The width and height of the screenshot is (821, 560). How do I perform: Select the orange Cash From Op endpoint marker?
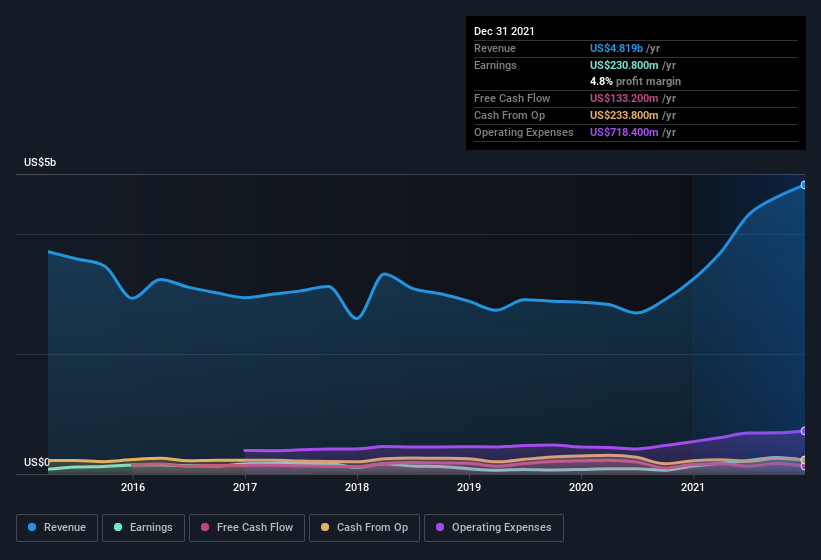(x=804, y=460)
